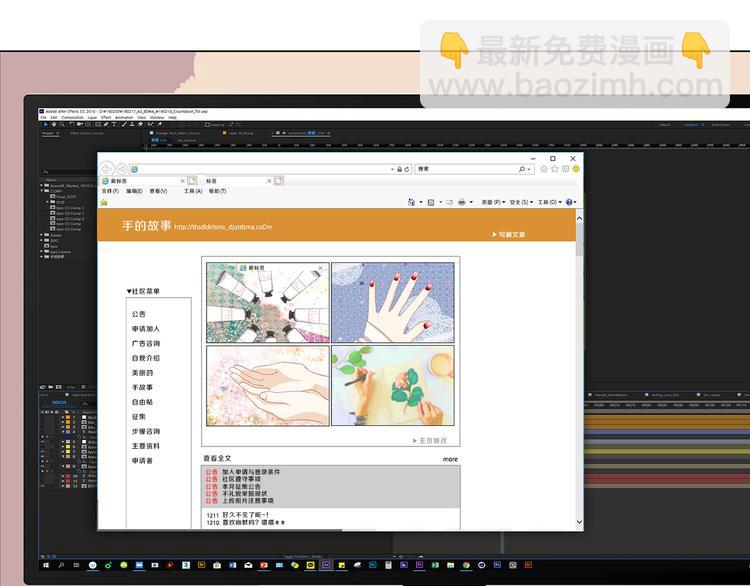Click the browser forward arrow button
The height and width of the screenshot is (586, 750).
tap(121, 169)
